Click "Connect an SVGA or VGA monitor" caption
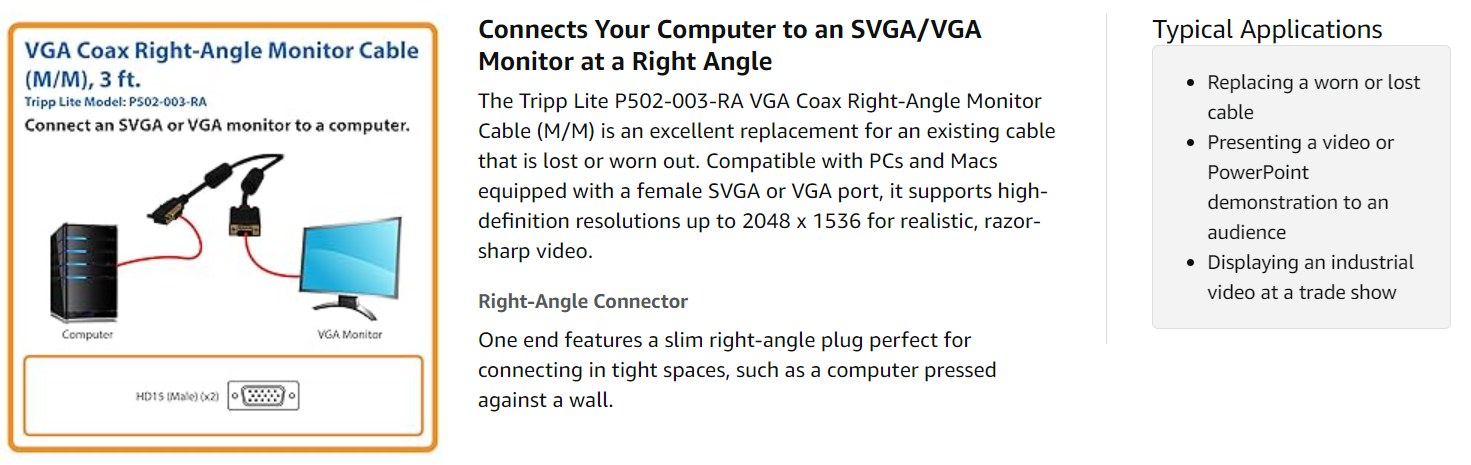 click(x=216, y=126)
